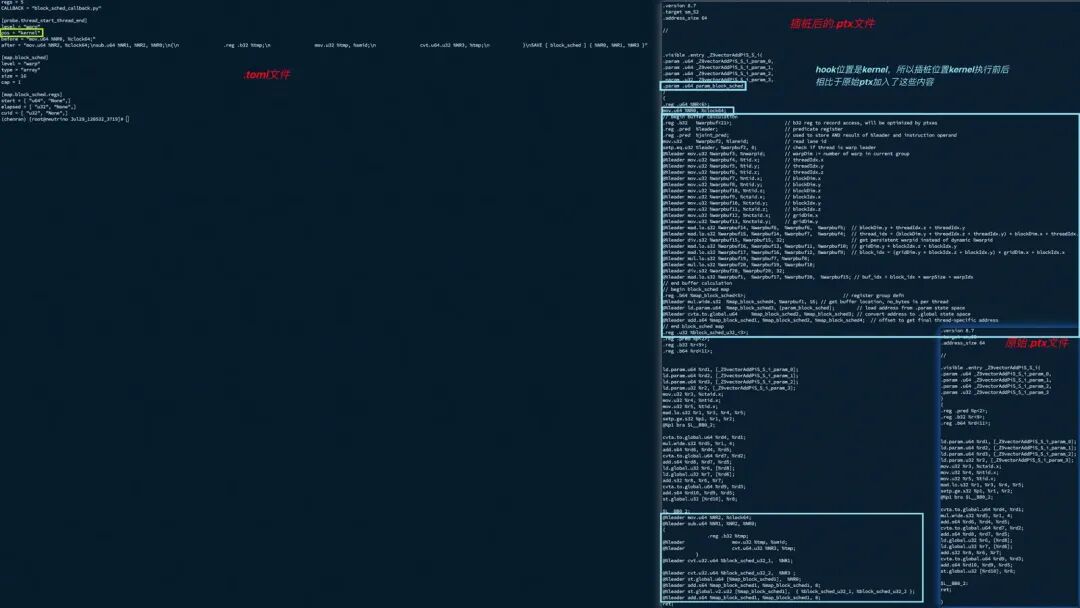Viewport: 1080px width, 608px height.
Task: Click the '.target sm_52' line in instrumented ptx
Action: (x=681, y=12)
